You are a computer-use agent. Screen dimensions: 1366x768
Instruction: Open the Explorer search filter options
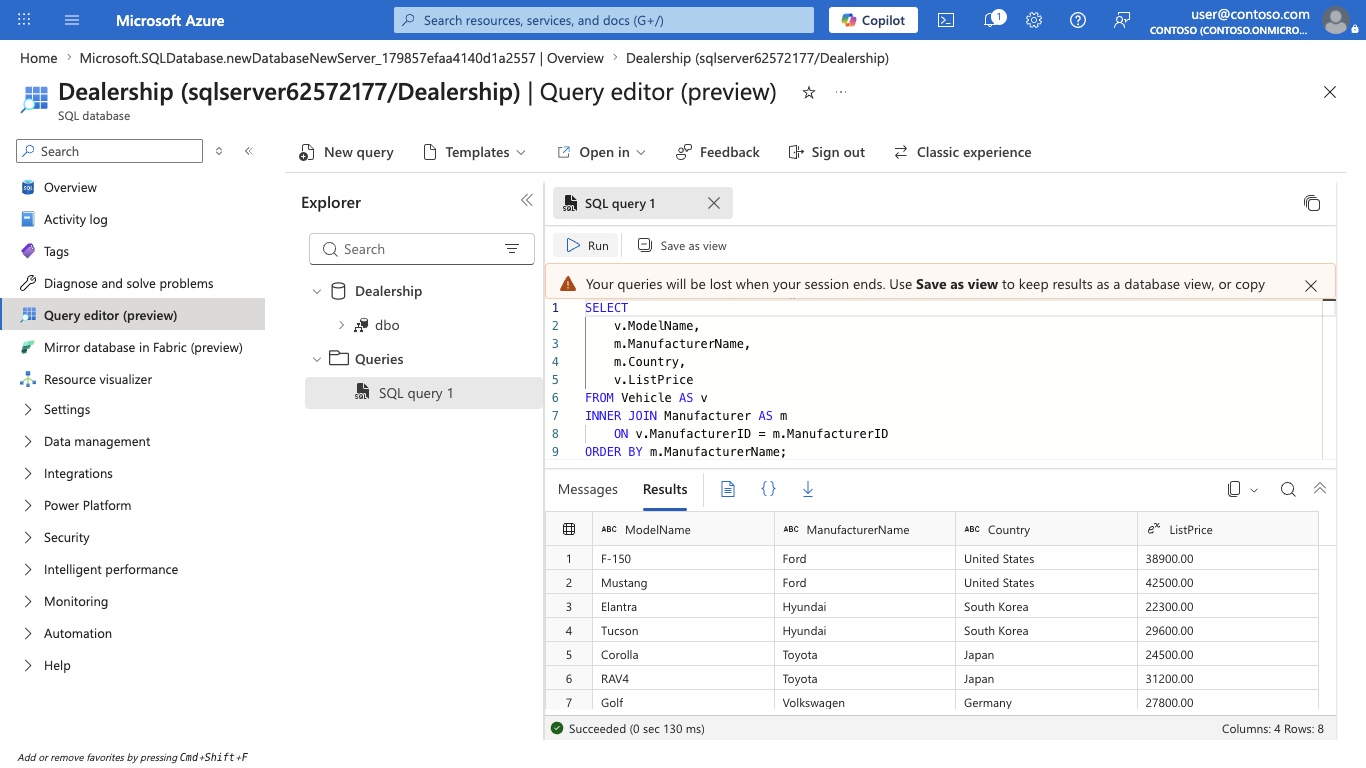[512, 249]
